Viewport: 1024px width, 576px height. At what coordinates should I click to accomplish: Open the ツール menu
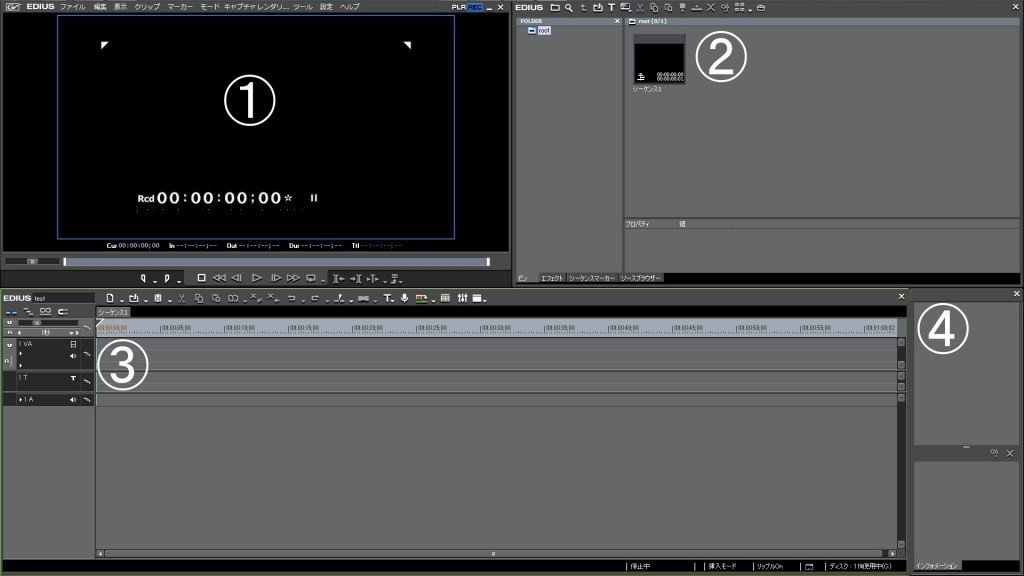pos(302,7)
